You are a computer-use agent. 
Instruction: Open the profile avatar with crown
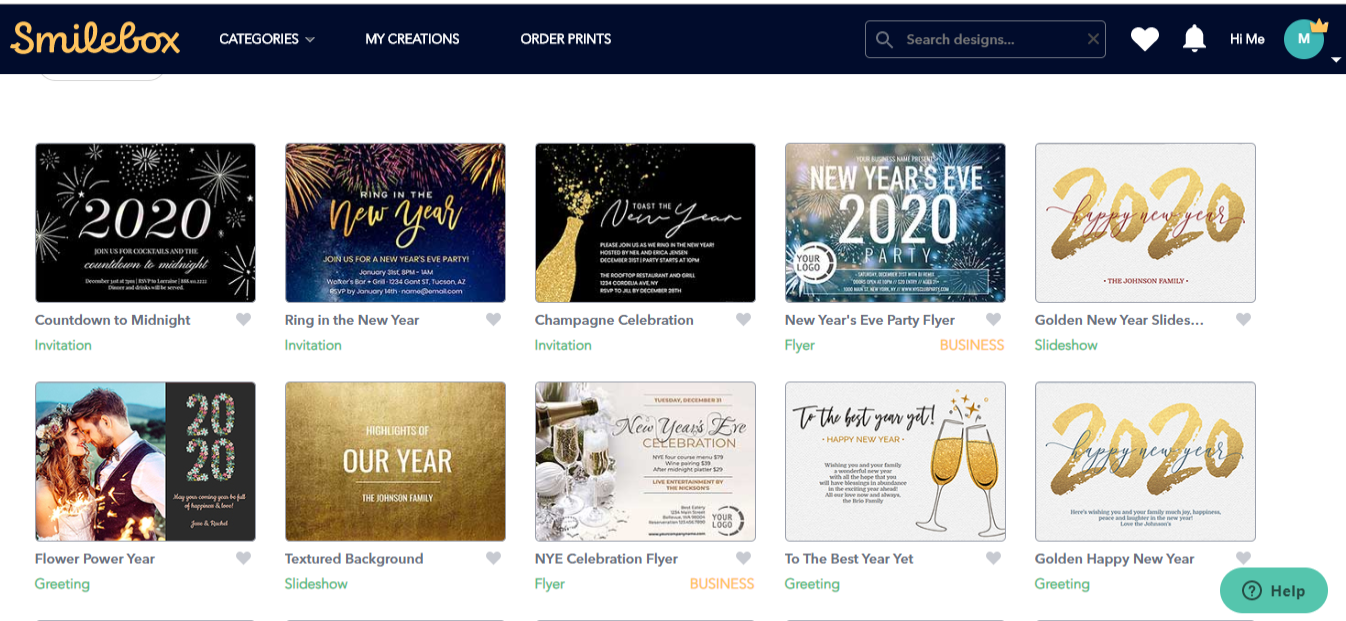(1304, 38)
